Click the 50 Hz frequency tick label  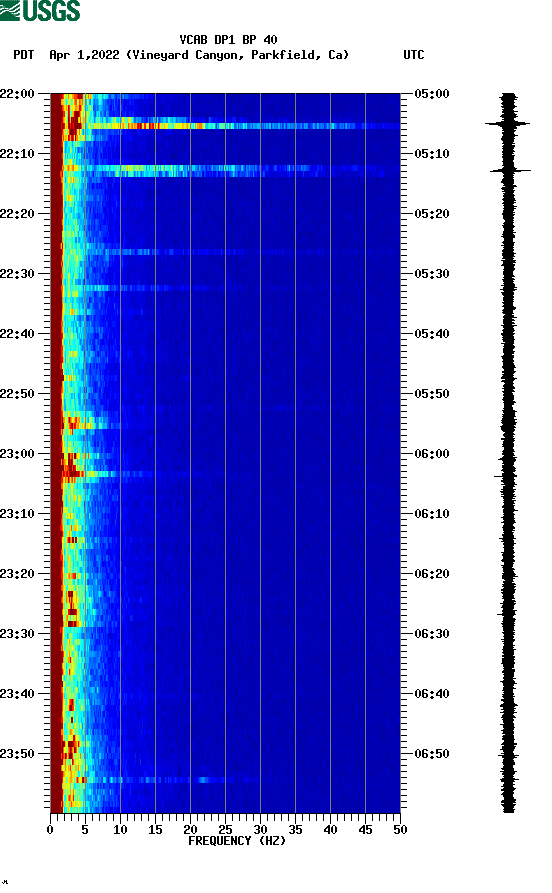pos(400,830)
